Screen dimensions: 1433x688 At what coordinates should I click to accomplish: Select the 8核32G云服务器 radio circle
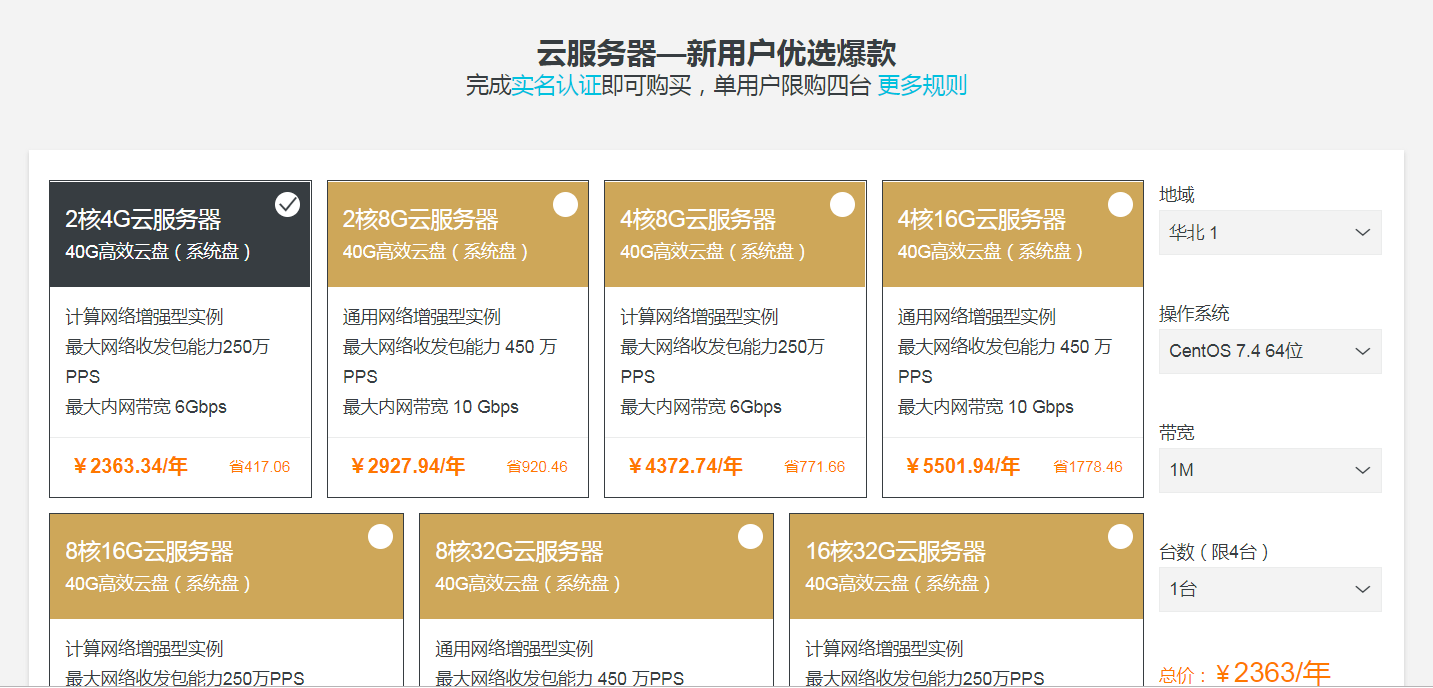[750, 537]
